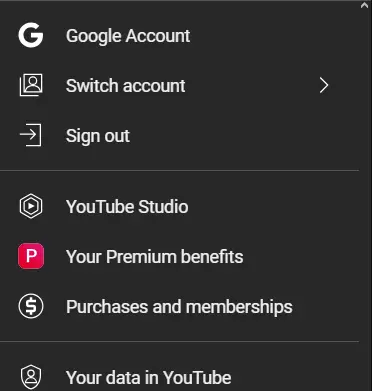Click the Switch account person icon
This screenshot has width=372, height=391.
click(x=31, y=85)
